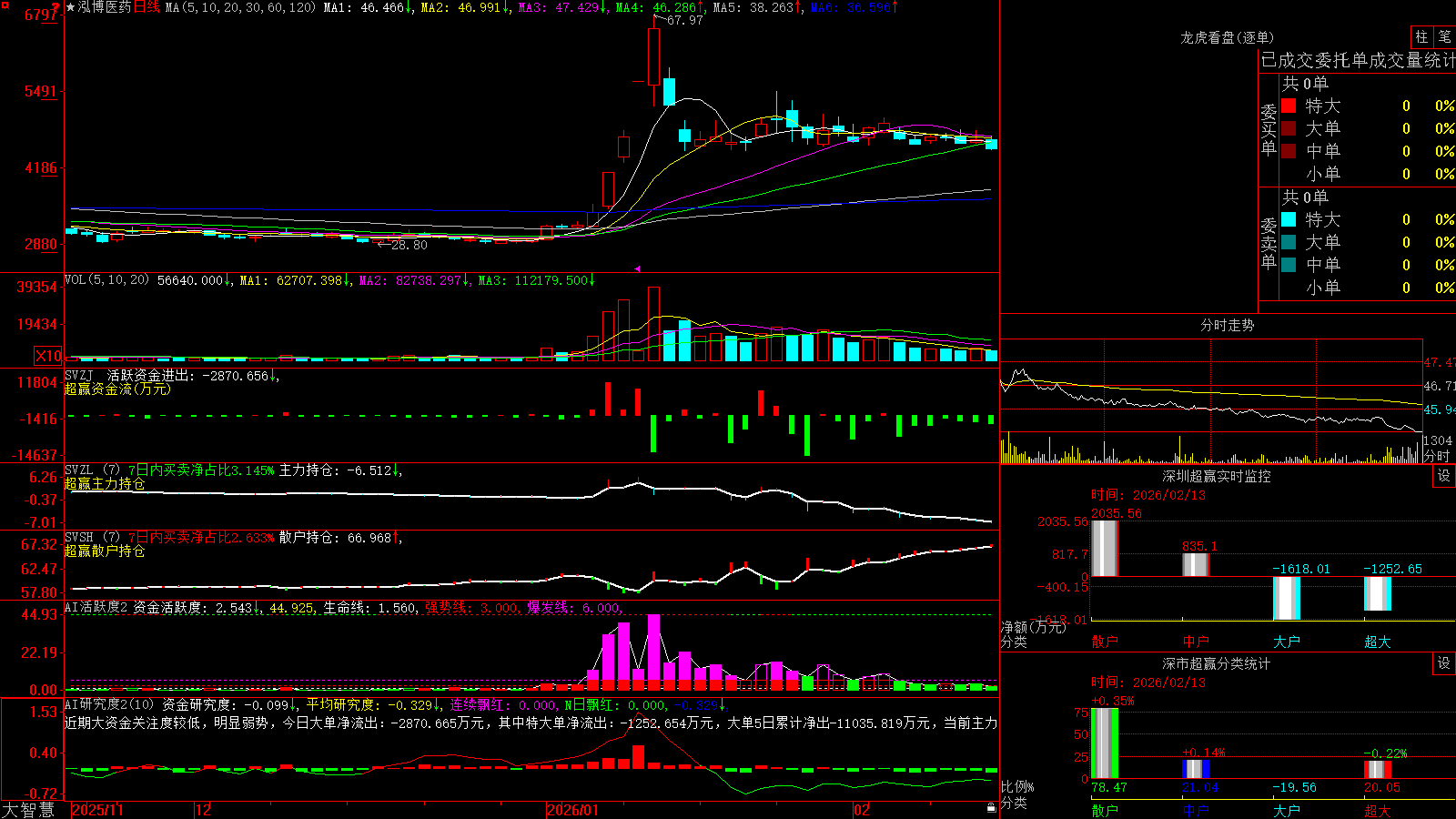Click the 大智慧 logo at bottom-left
Viewport: 1456px width, 819px height.
28,810
